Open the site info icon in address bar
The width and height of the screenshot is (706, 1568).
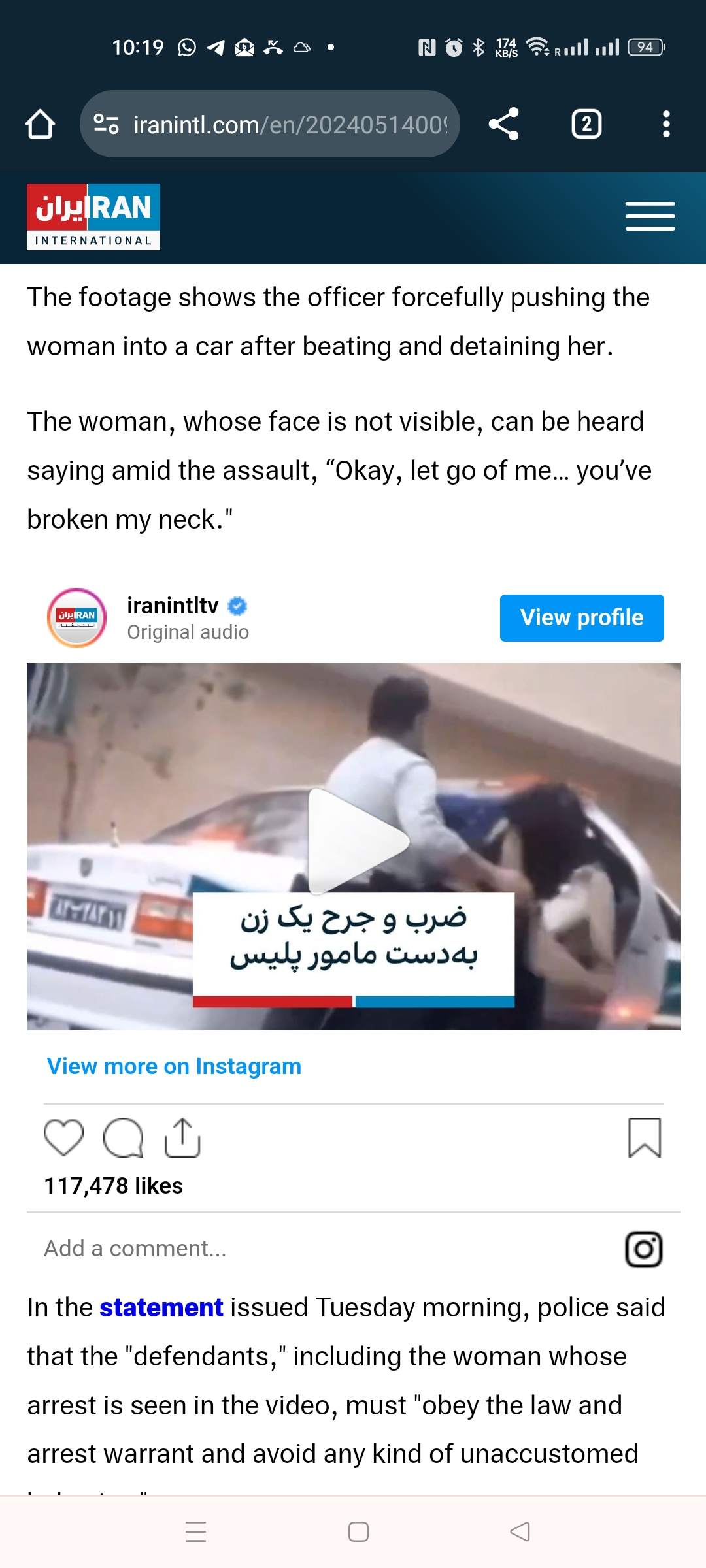pos(106,124)
